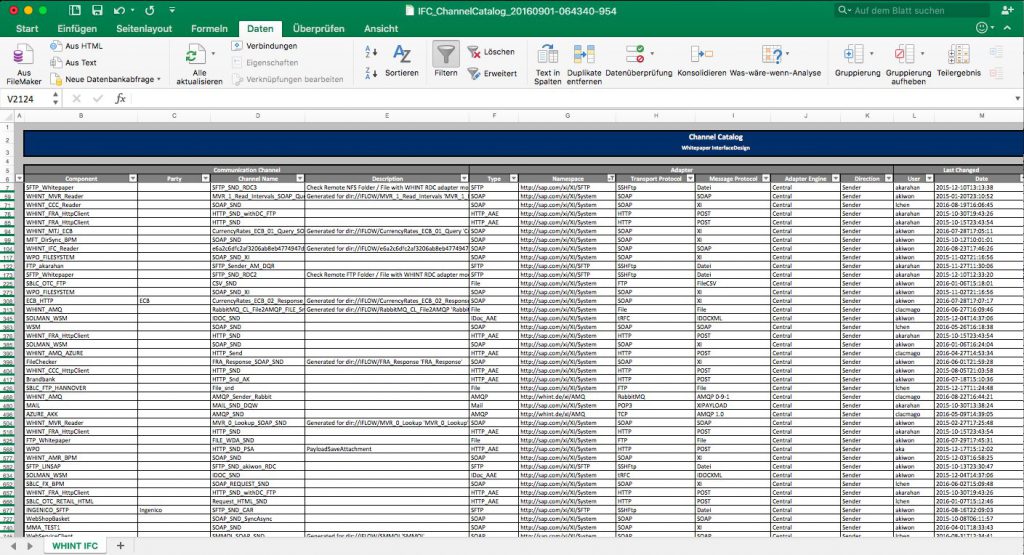This screenshot has height=555, width=1024.
Task: Click the Text in Spalten icon
Action: (547, 54)
